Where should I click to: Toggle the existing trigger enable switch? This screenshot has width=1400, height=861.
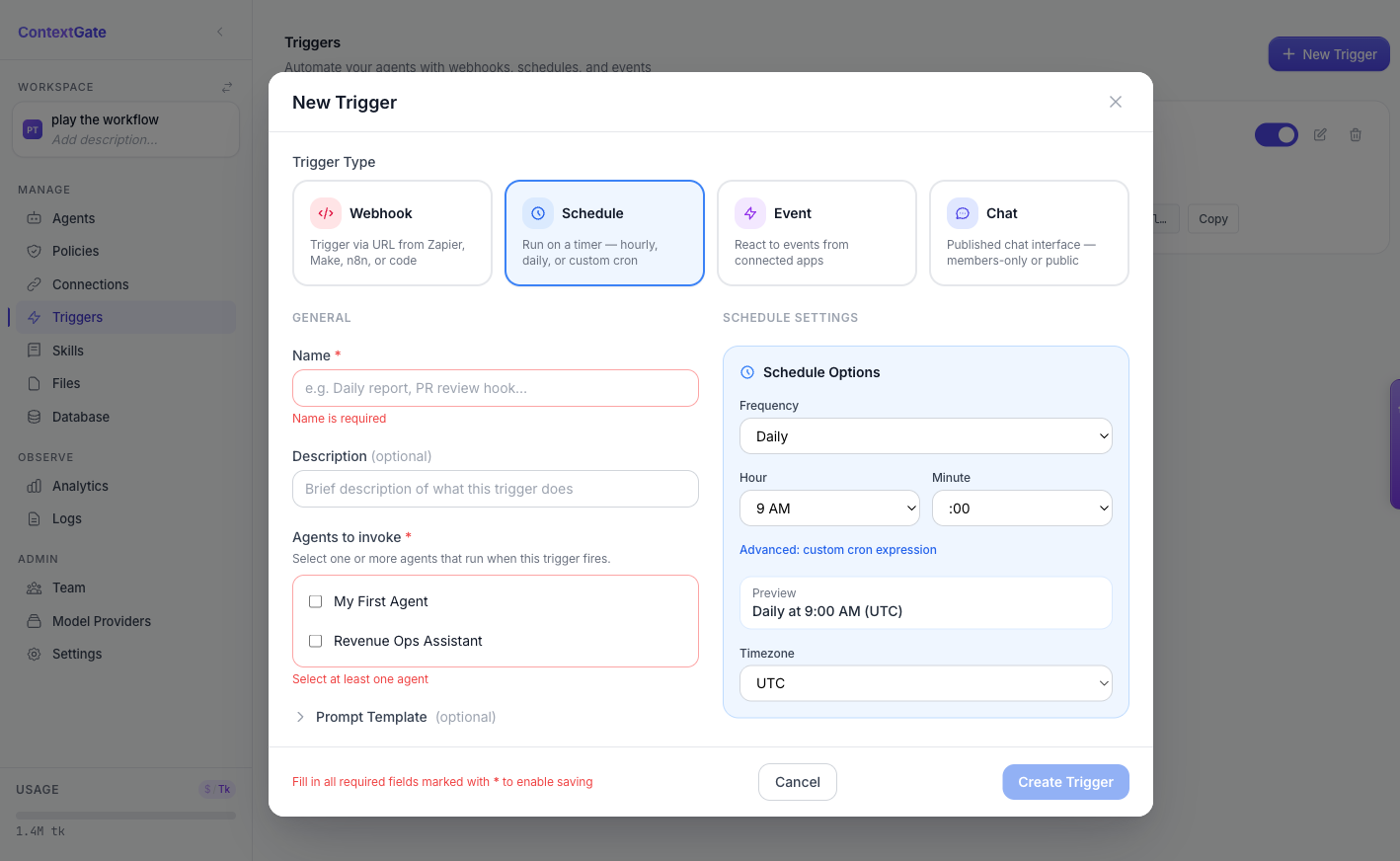pos(1276,134)
